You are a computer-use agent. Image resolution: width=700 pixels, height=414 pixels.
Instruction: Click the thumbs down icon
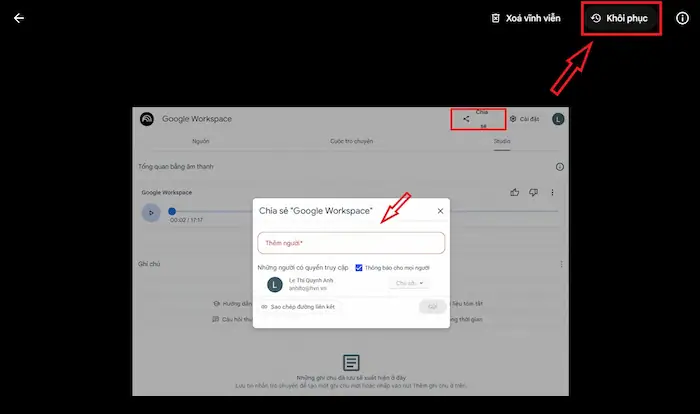pos(534,192)
